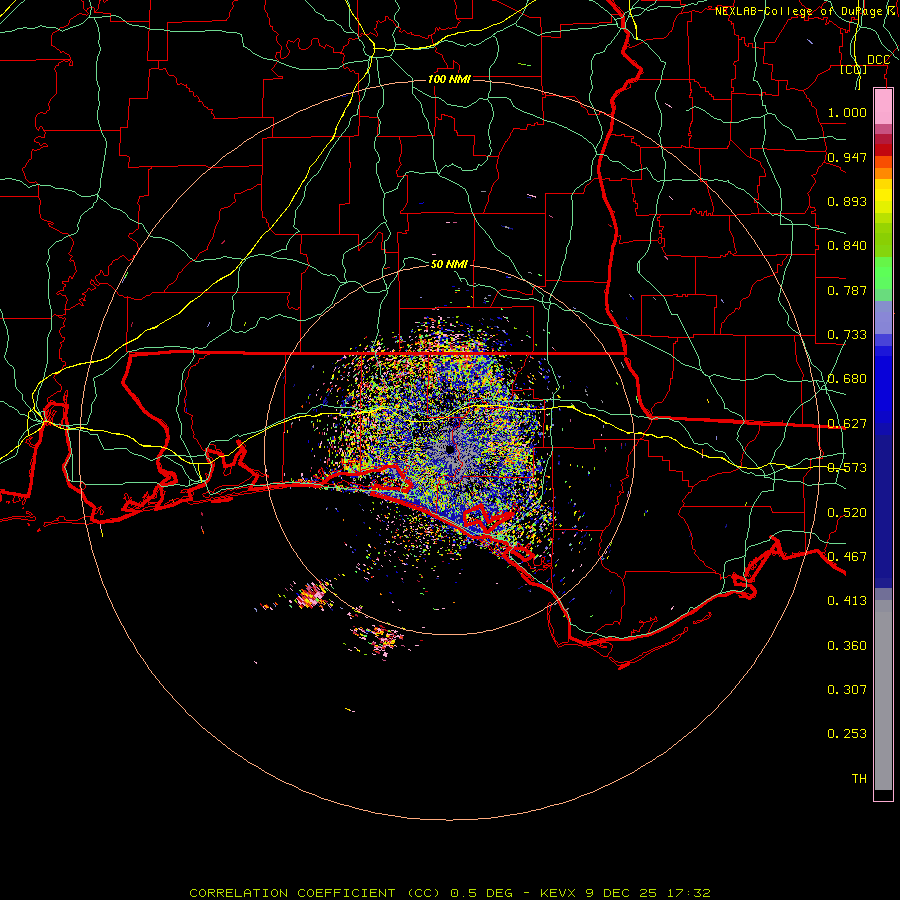Screen dimensions: 900x900
Task: Click the 0.413 legend value
Action: [x=847, y=601]
